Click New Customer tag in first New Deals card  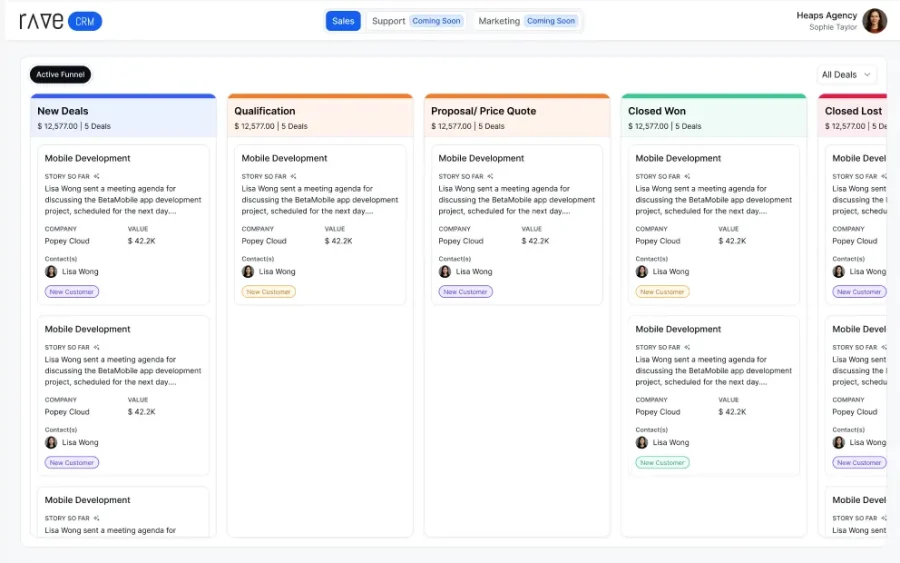coord(72,292)
